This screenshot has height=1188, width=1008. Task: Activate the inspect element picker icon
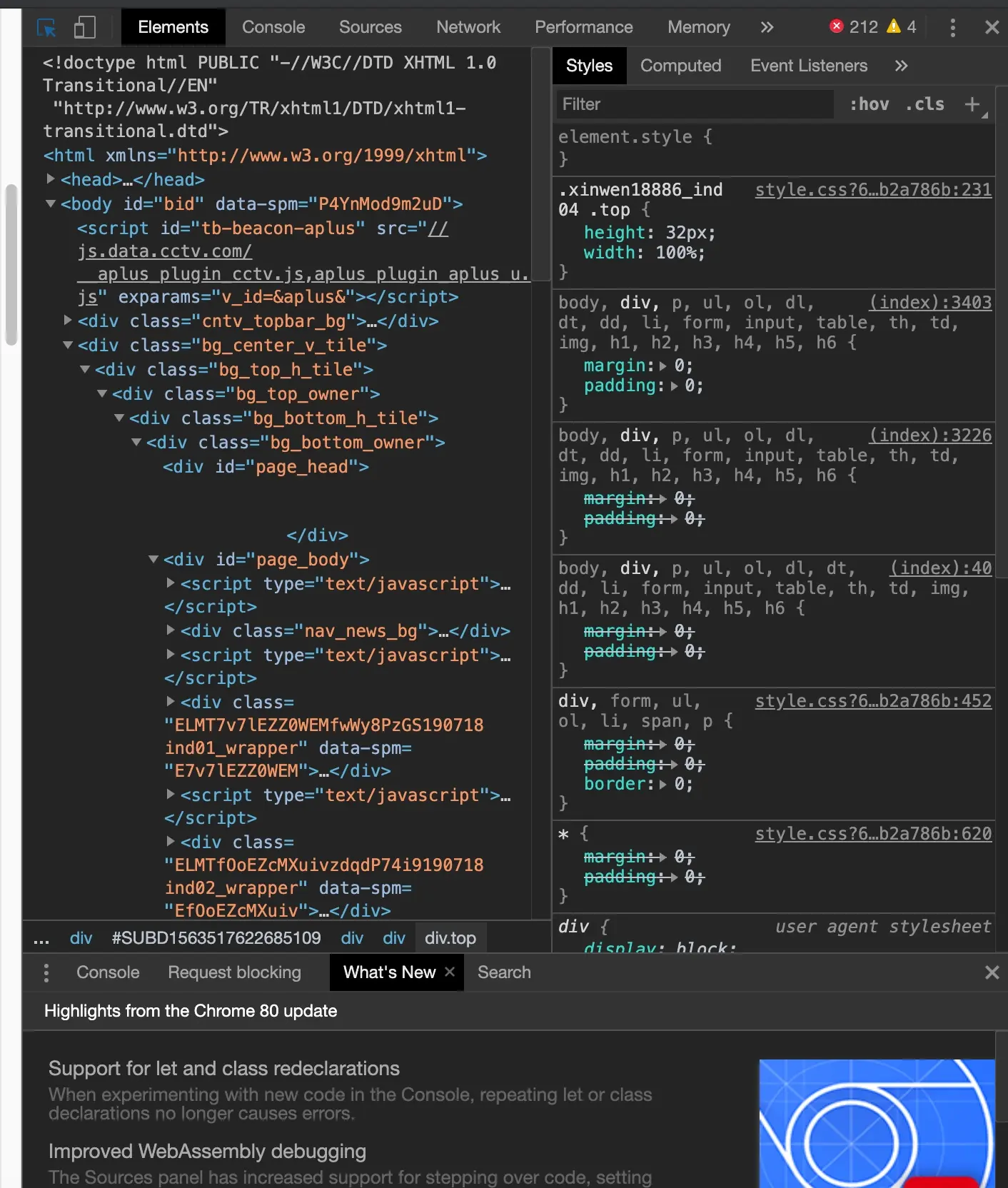tap(46, 28)
